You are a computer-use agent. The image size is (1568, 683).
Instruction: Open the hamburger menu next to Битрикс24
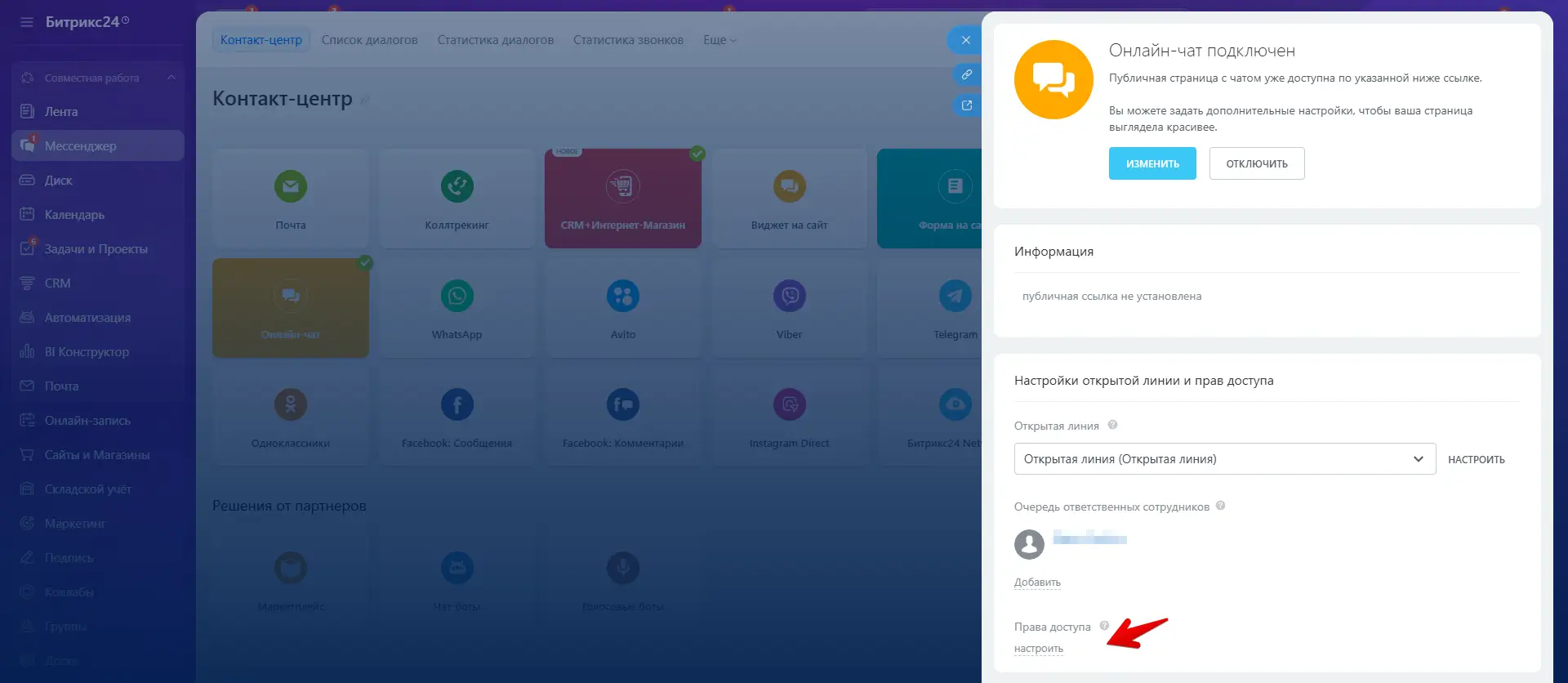pos(27,22)
